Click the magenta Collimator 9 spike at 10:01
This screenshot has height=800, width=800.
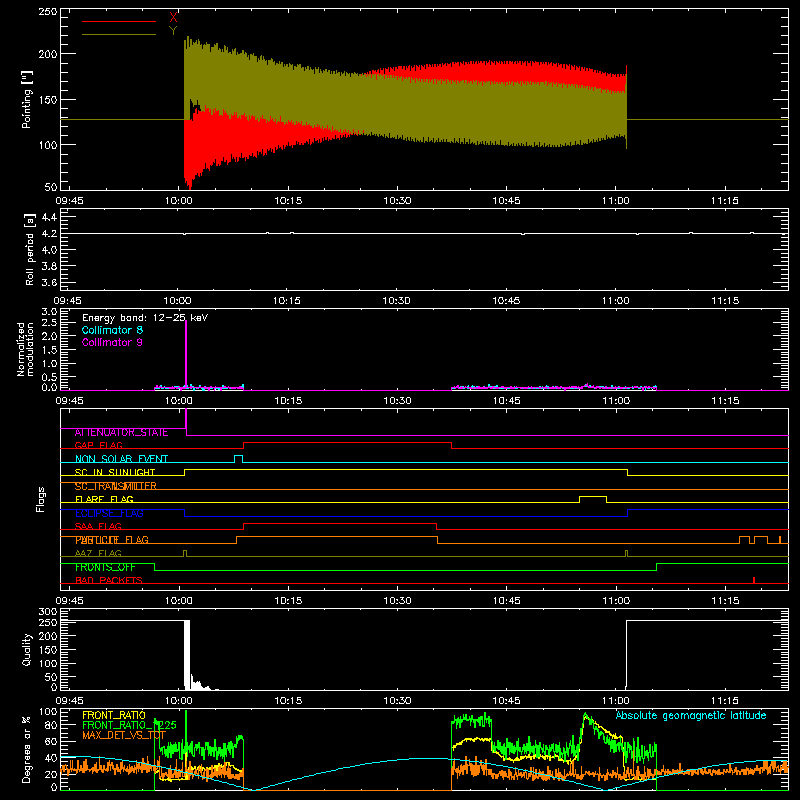(186, 356)
